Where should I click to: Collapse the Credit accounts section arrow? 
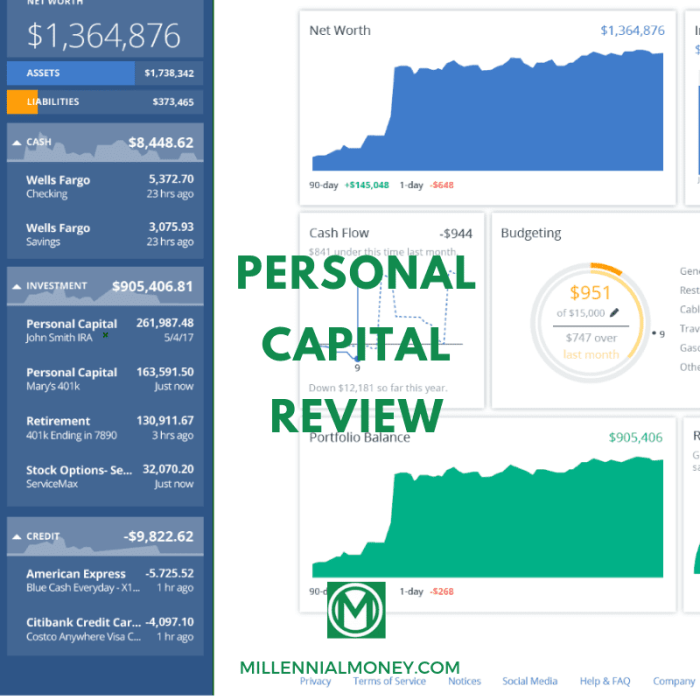17,537
